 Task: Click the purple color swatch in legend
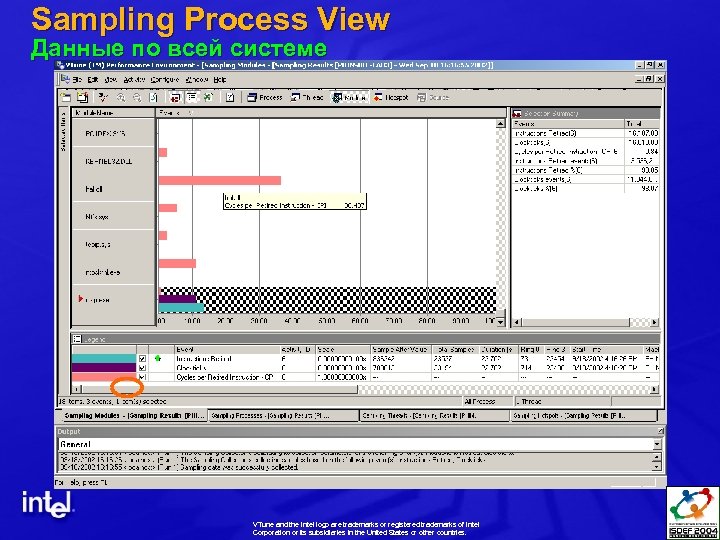[104, 368]
